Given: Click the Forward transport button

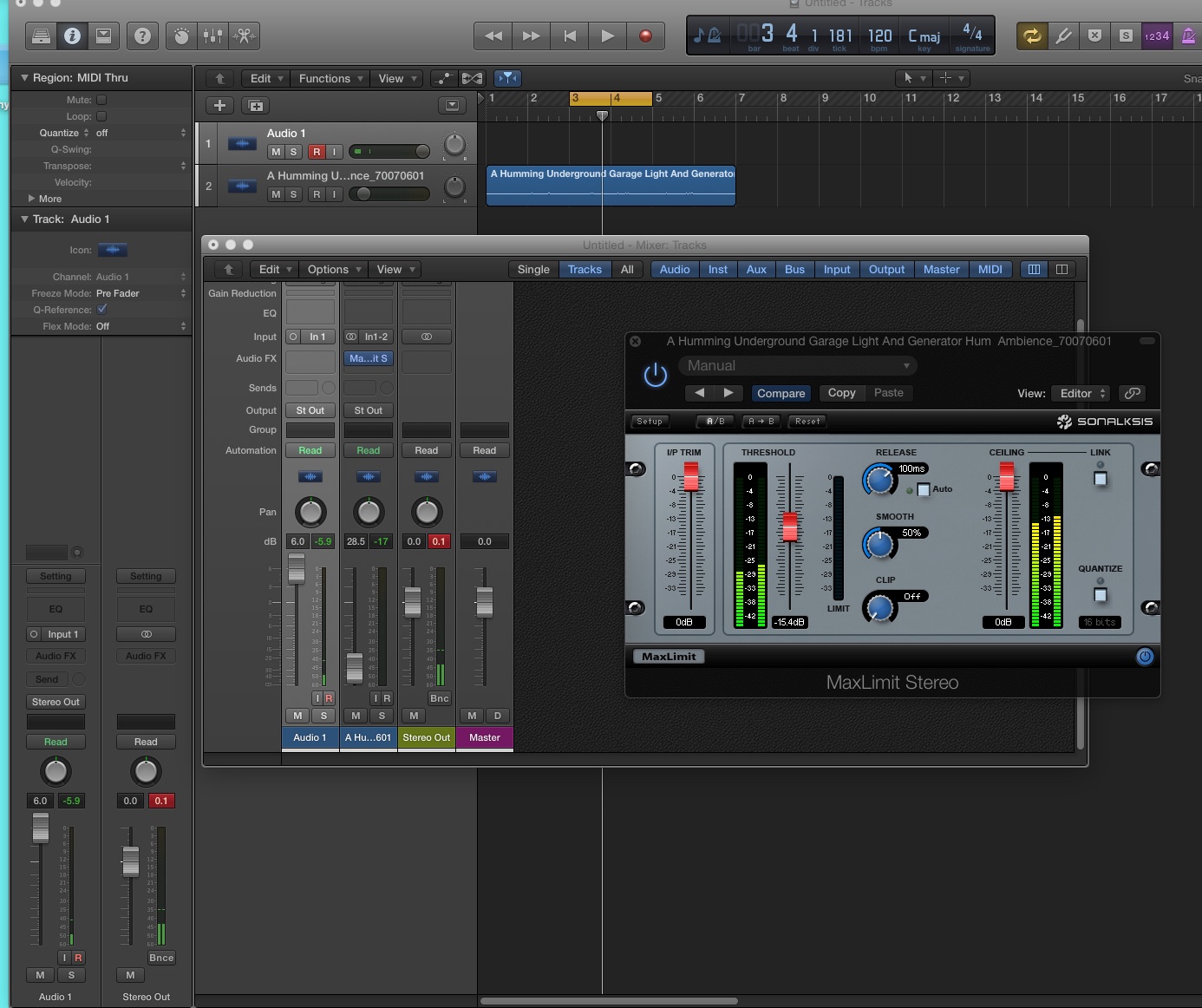Looking at the screenshot, I should [532, 36].
